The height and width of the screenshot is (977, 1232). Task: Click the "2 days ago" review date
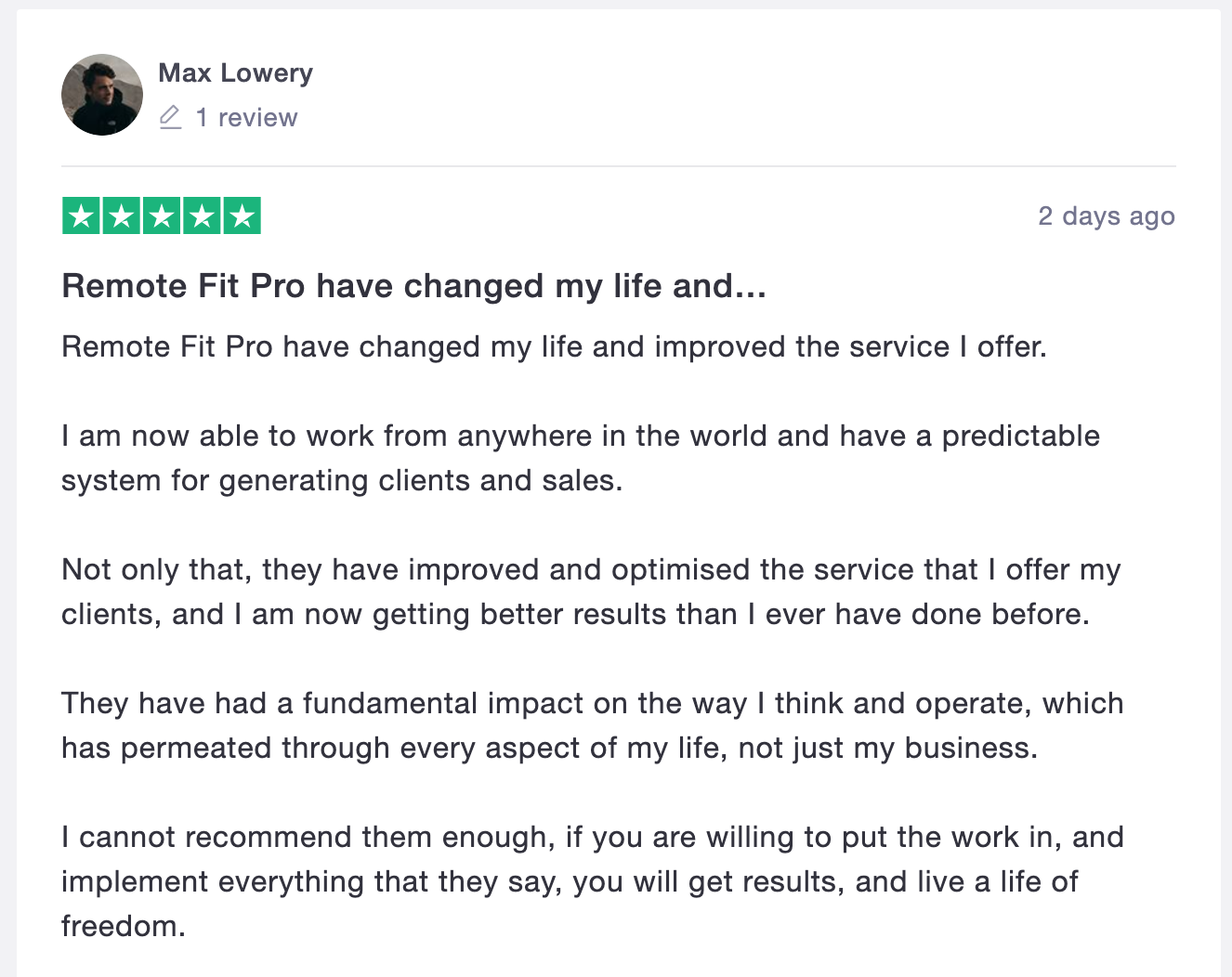pos(1106,216)
